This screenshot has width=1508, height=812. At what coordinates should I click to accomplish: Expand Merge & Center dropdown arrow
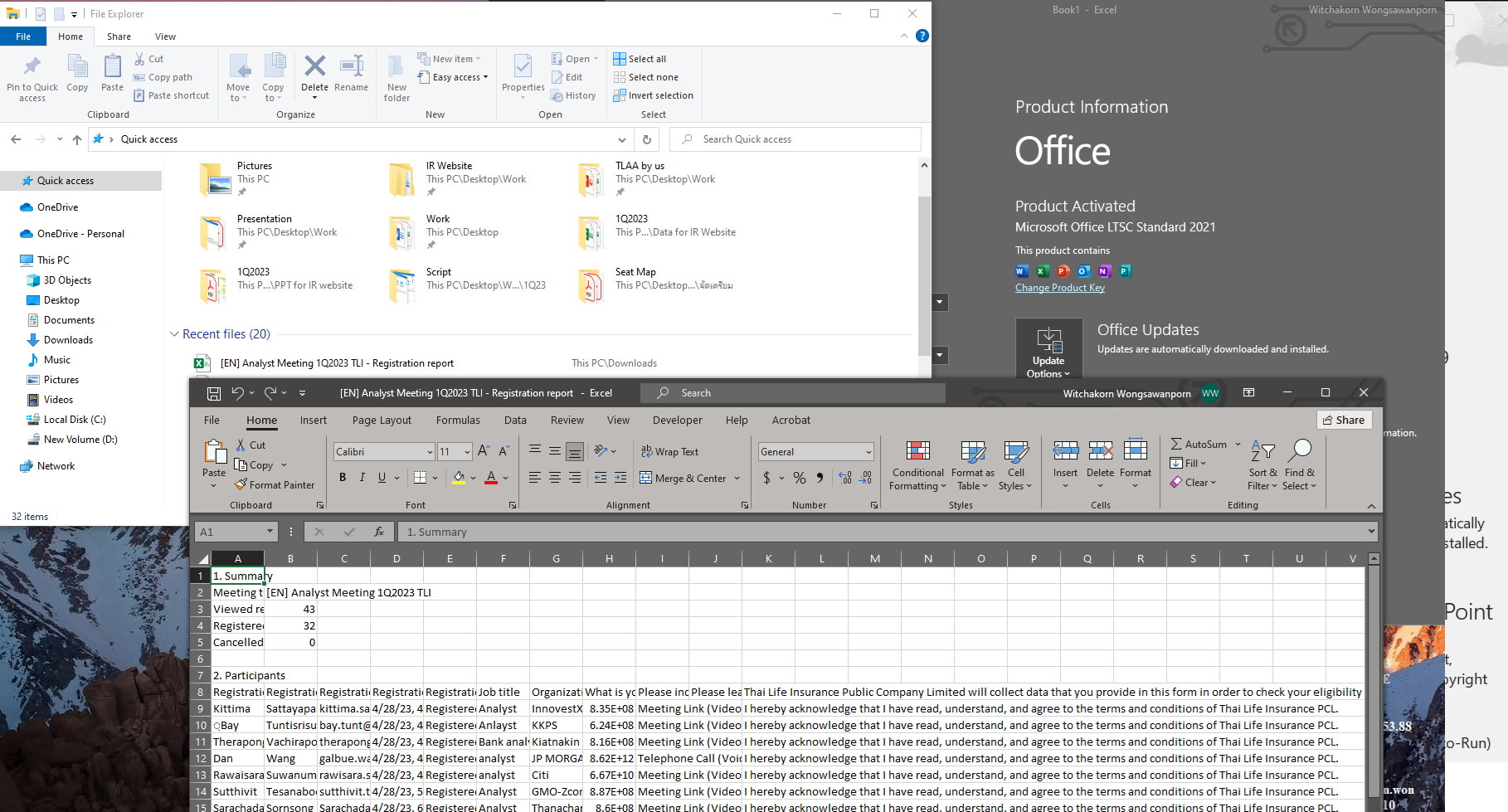tap(737, 479)
